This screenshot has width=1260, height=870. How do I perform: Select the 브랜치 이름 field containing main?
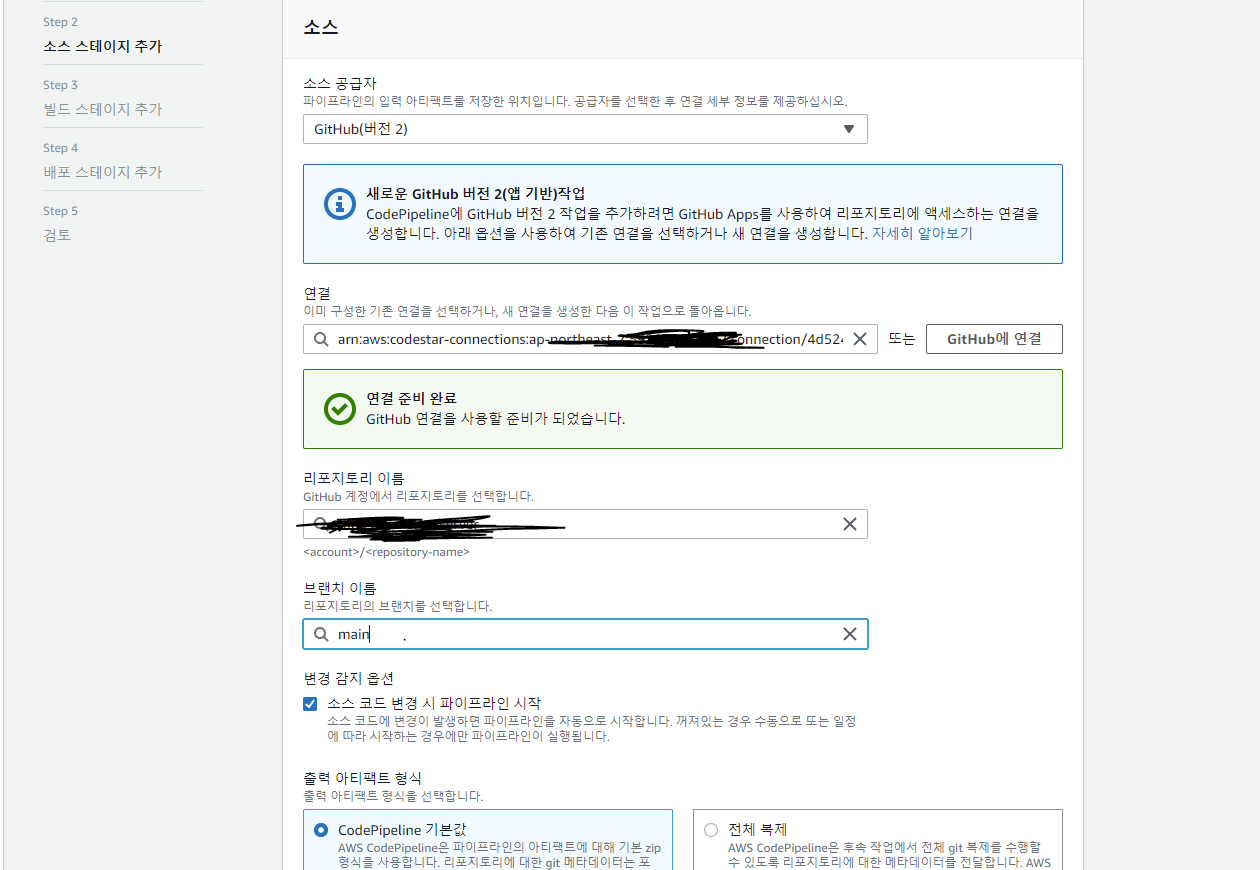[x=585, y=634]
